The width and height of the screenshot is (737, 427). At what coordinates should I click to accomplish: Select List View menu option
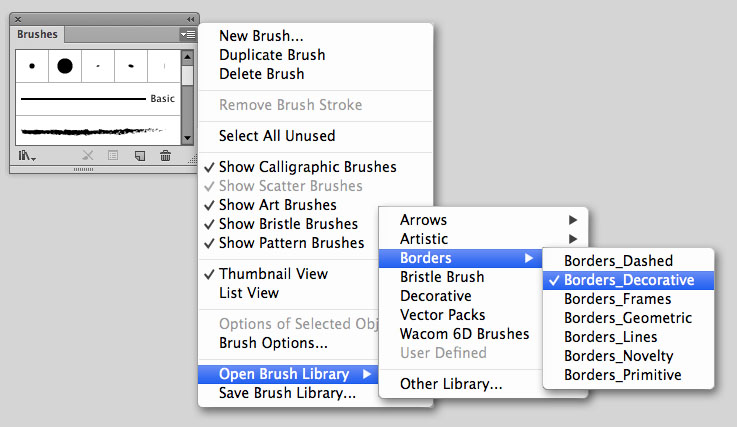pyautogui.click(x=249, y=293)
